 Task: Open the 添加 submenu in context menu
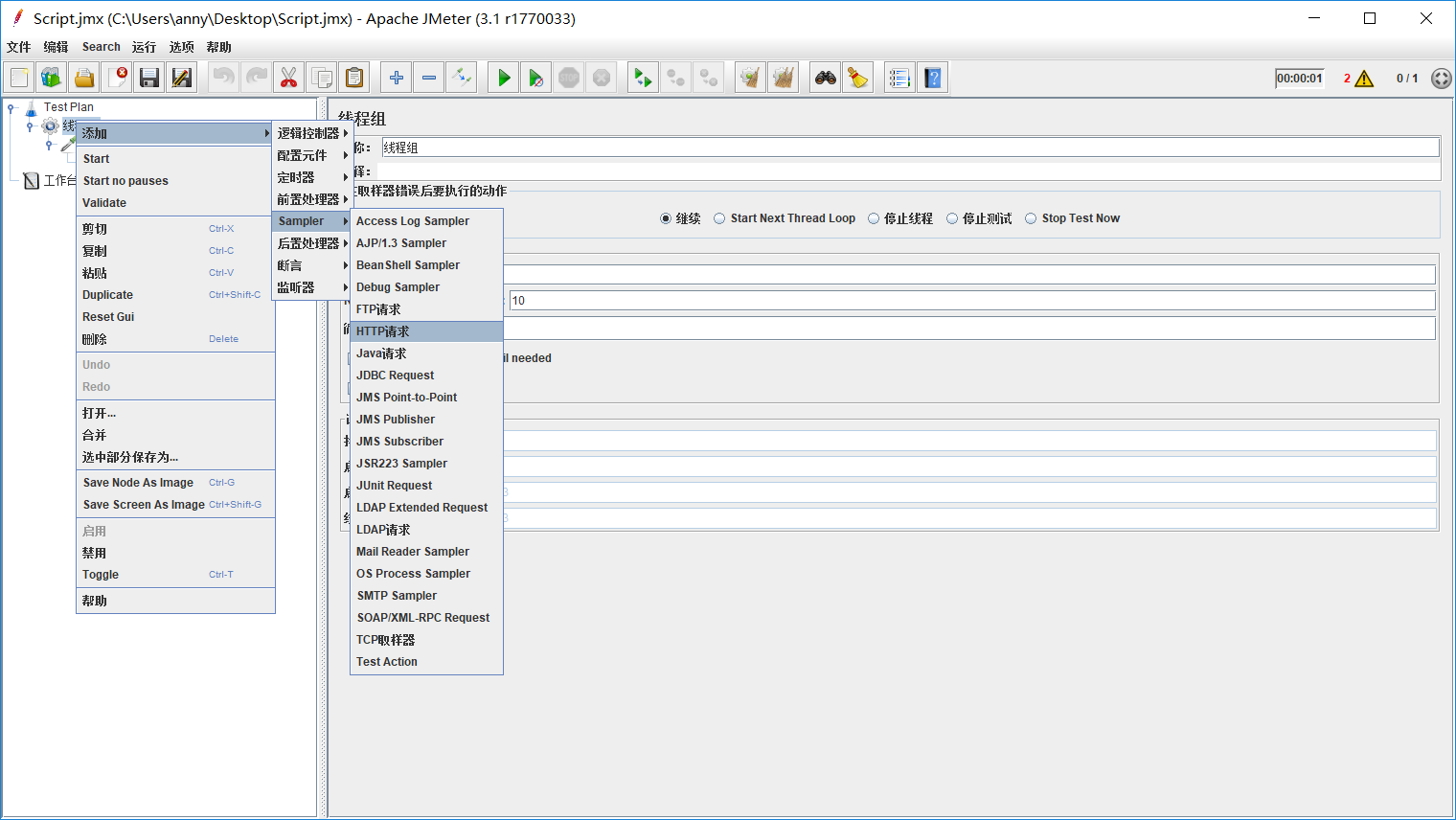tap(175, 133)
